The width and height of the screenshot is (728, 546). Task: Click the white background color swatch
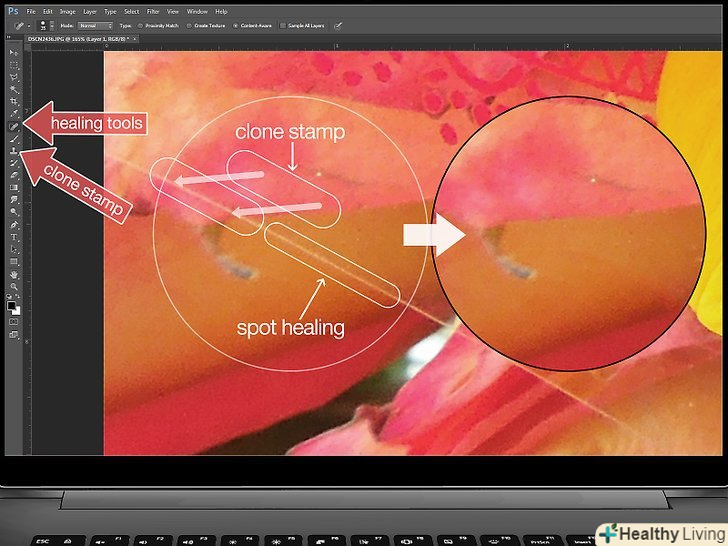(17, 311)
